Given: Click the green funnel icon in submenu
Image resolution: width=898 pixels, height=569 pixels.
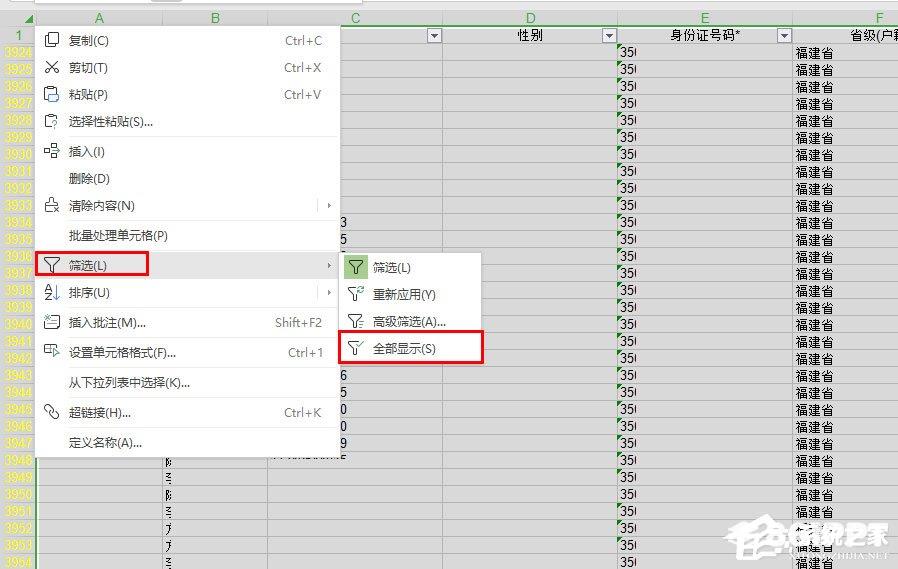Looking at the screenshot, I should click(x=356, y=267).
